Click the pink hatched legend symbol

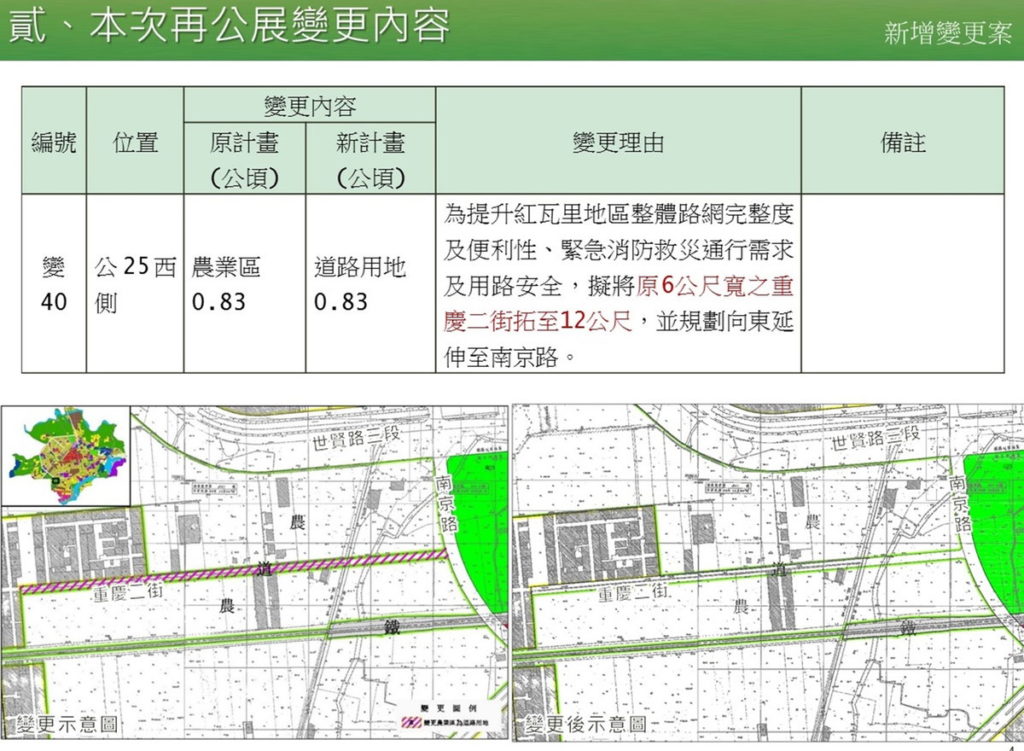[411, 722]
